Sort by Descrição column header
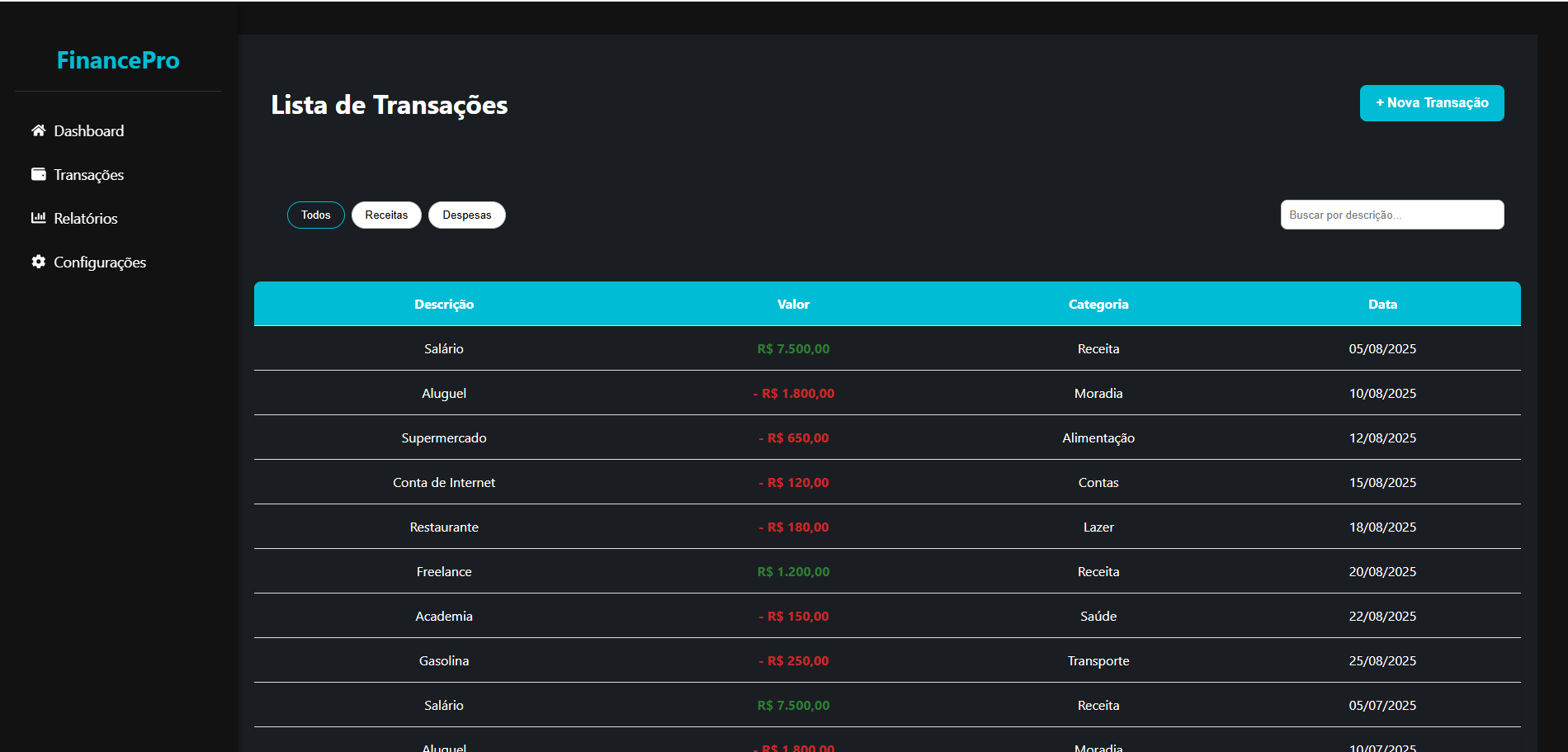 444,304
